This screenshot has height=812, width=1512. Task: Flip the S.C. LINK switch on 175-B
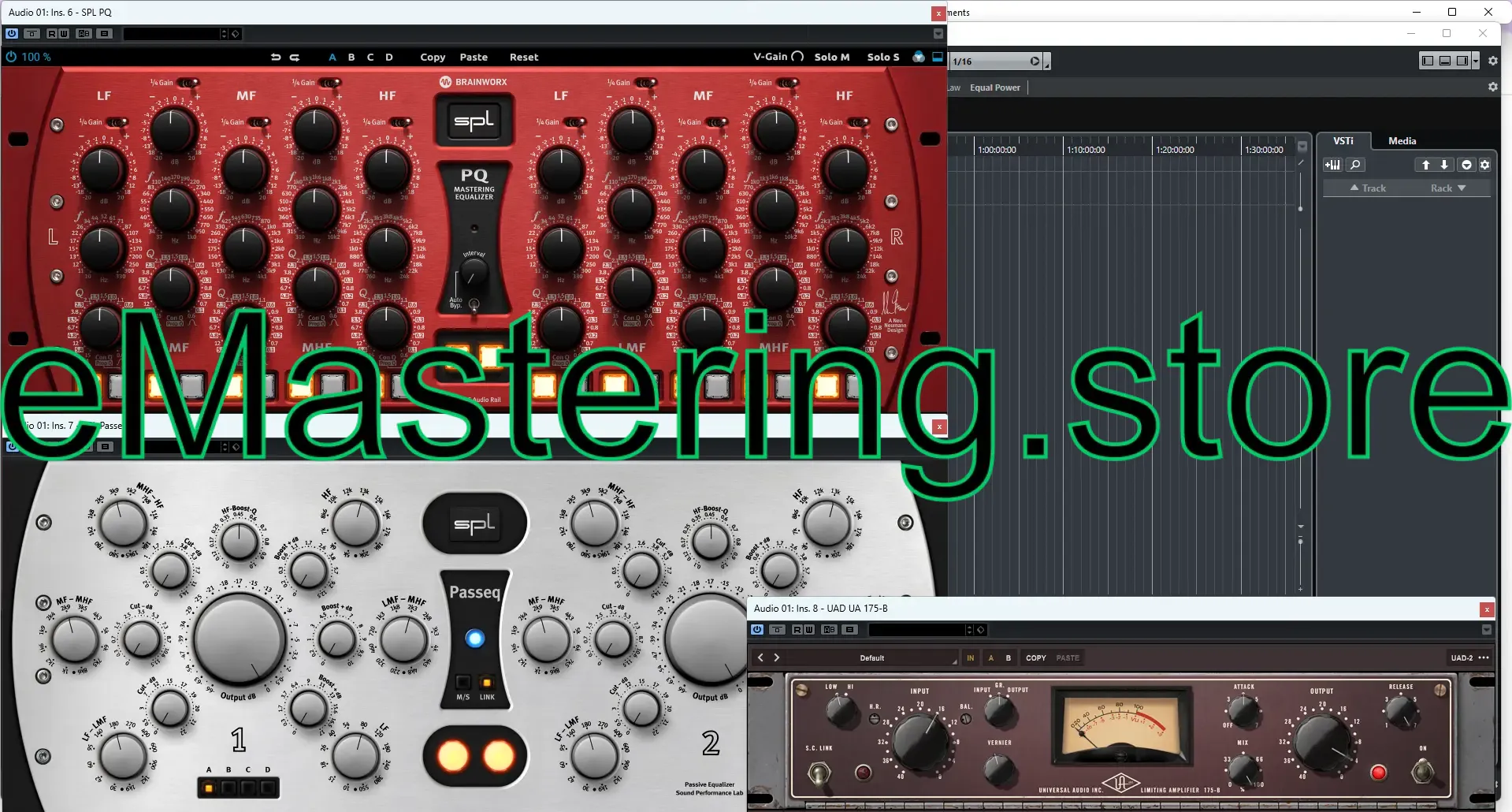(819, 772)
